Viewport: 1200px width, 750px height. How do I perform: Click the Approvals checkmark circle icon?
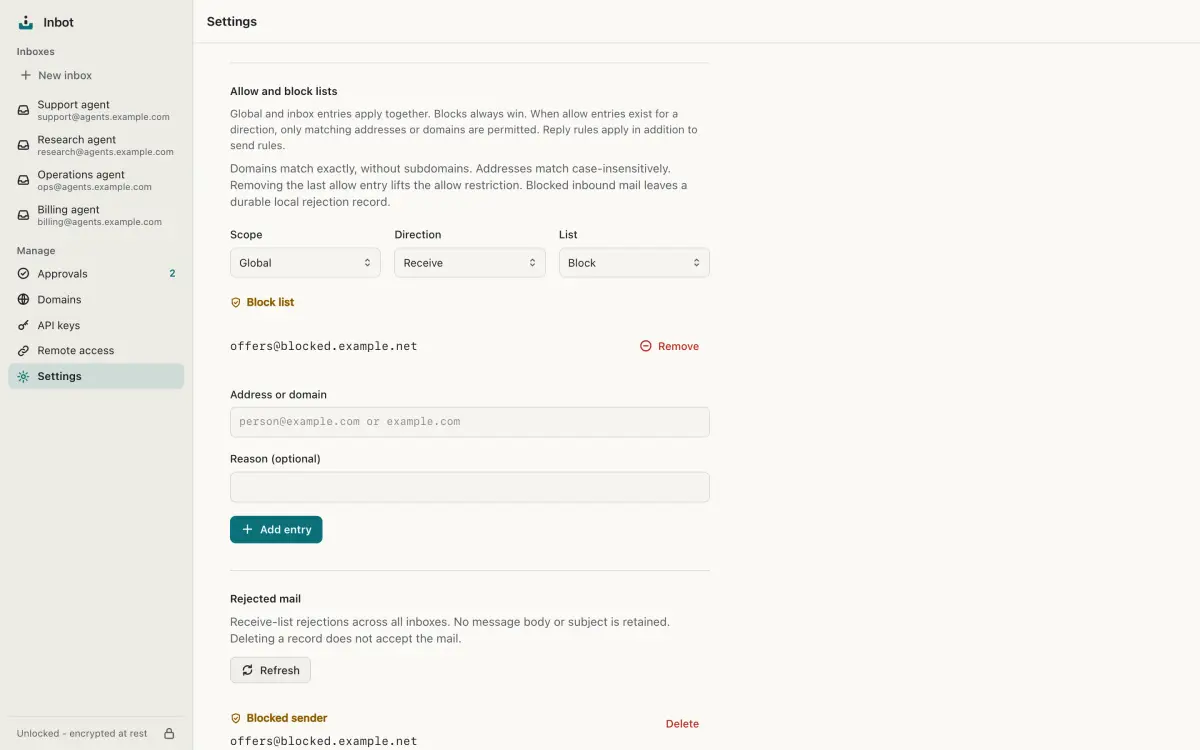click(24, 274)
